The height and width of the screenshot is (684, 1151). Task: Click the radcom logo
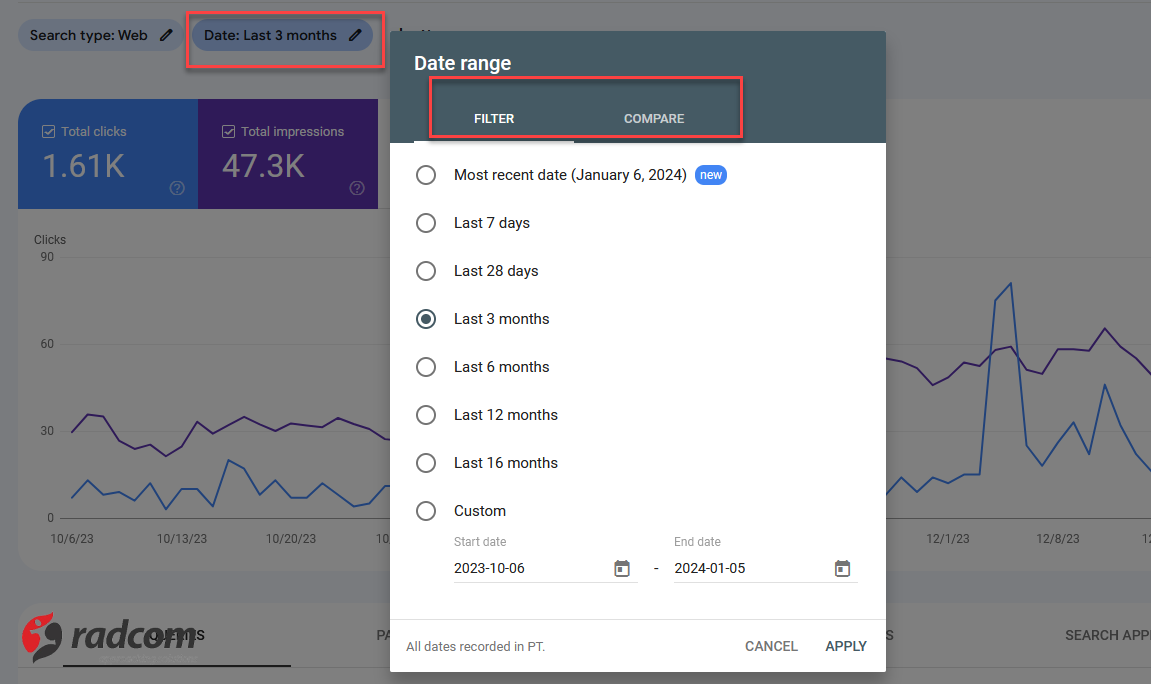pyautogui.click(x=110, y=636)
